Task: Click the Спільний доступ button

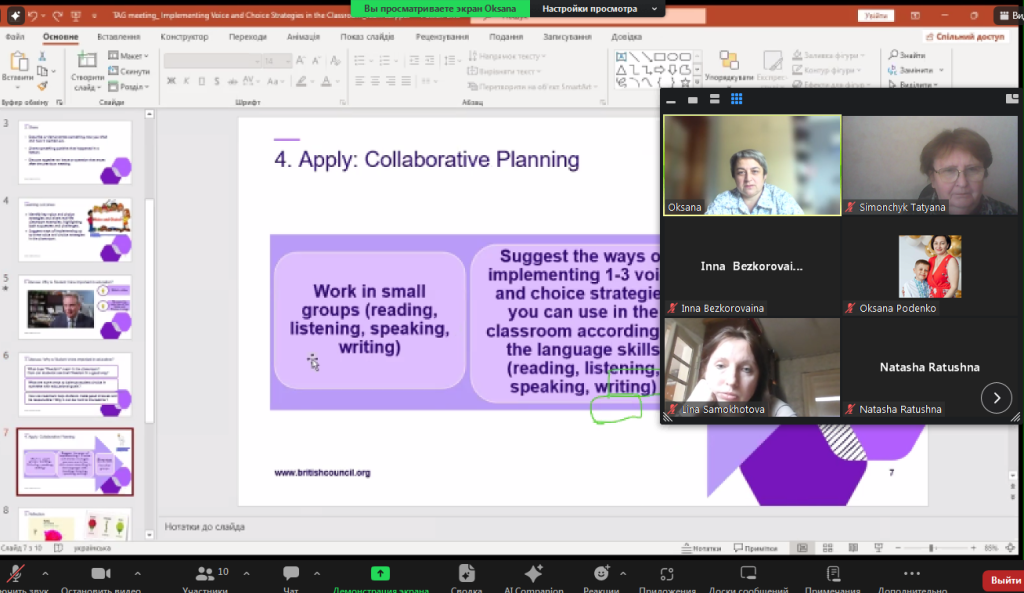Action: [969, 37]
